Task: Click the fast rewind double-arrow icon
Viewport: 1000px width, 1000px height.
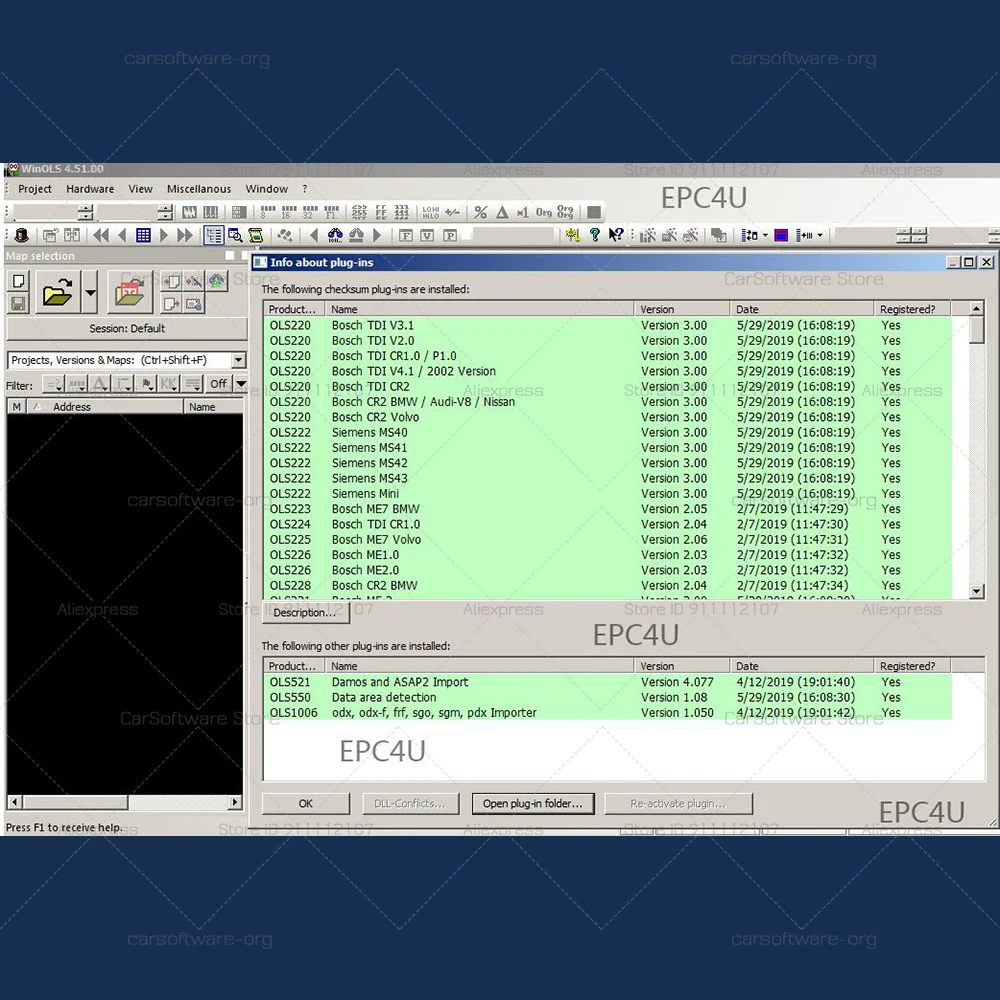Action: (101, 236)
